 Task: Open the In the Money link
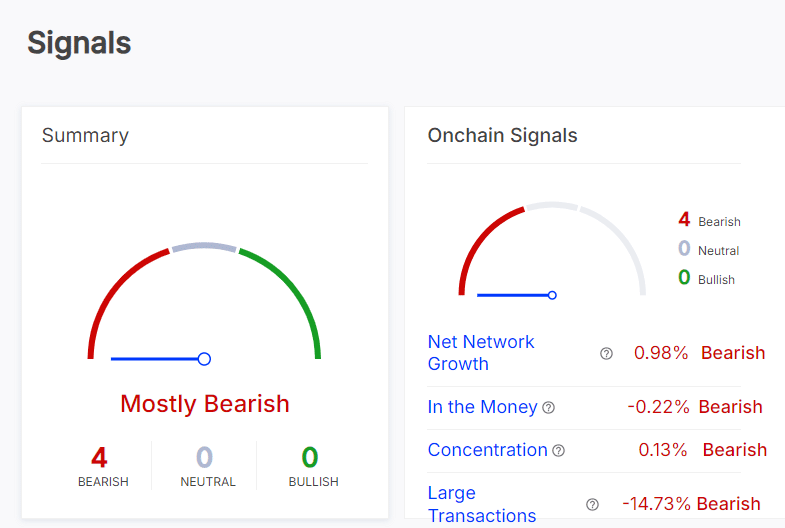tap(482, 407)
